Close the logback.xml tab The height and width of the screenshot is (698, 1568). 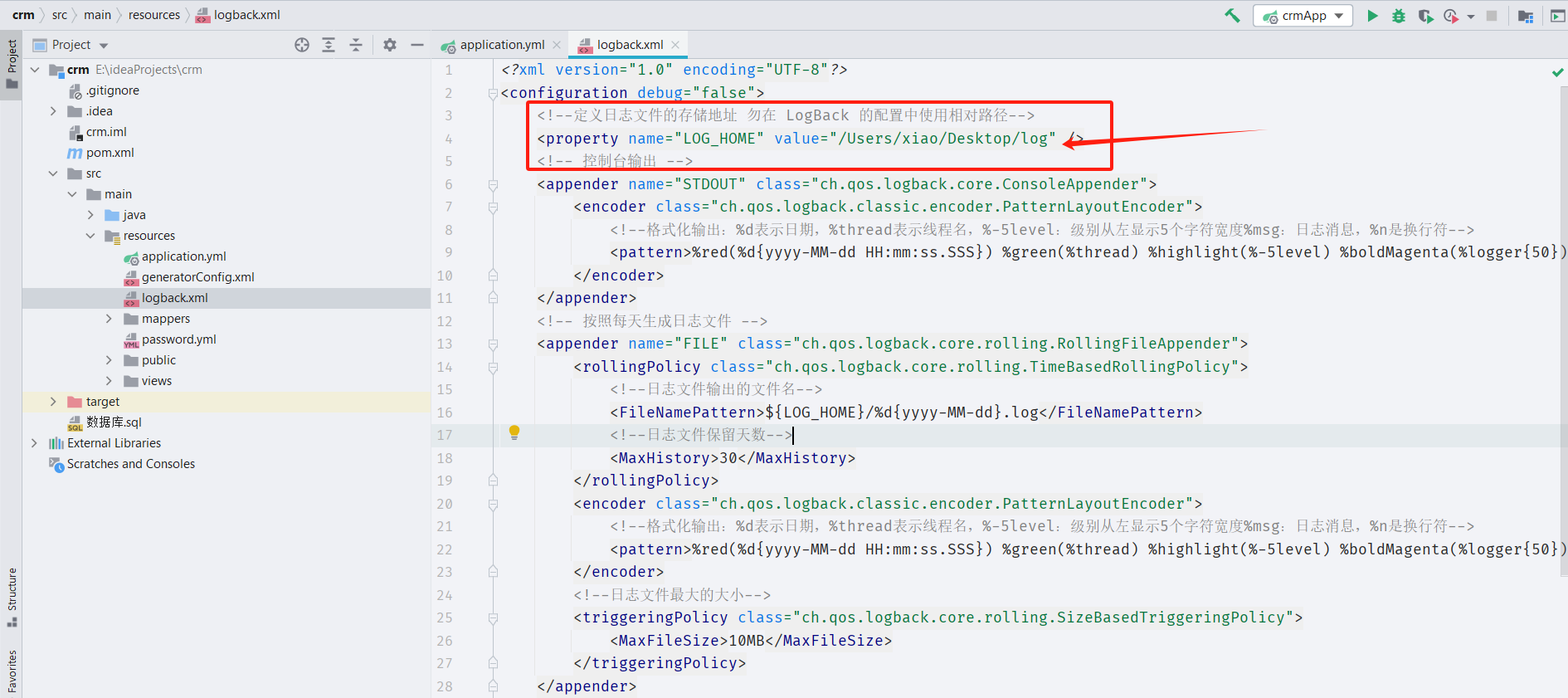pyautogui.click(x=675, y=45)
